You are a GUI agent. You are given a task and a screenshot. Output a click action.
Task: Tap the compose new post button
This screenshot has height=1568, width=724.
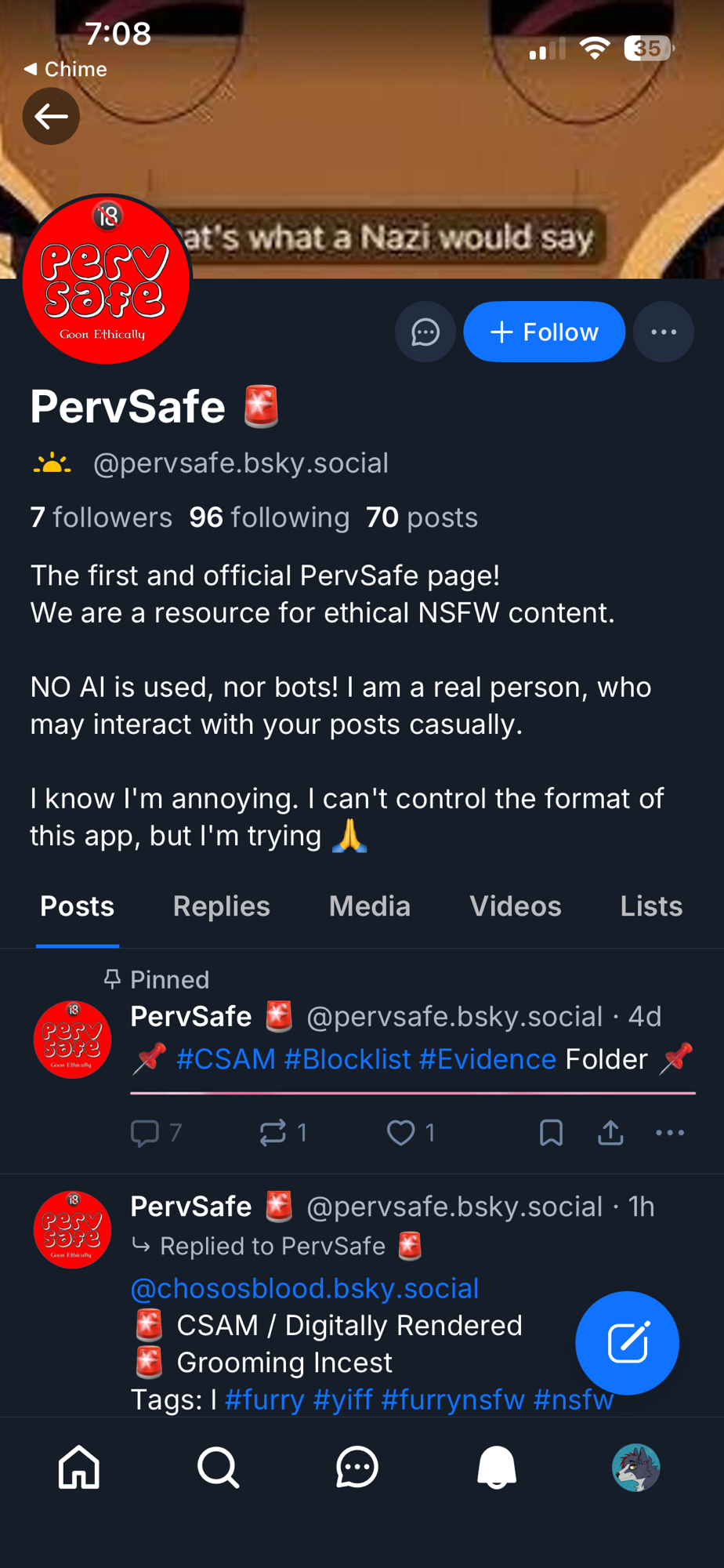627,1342
